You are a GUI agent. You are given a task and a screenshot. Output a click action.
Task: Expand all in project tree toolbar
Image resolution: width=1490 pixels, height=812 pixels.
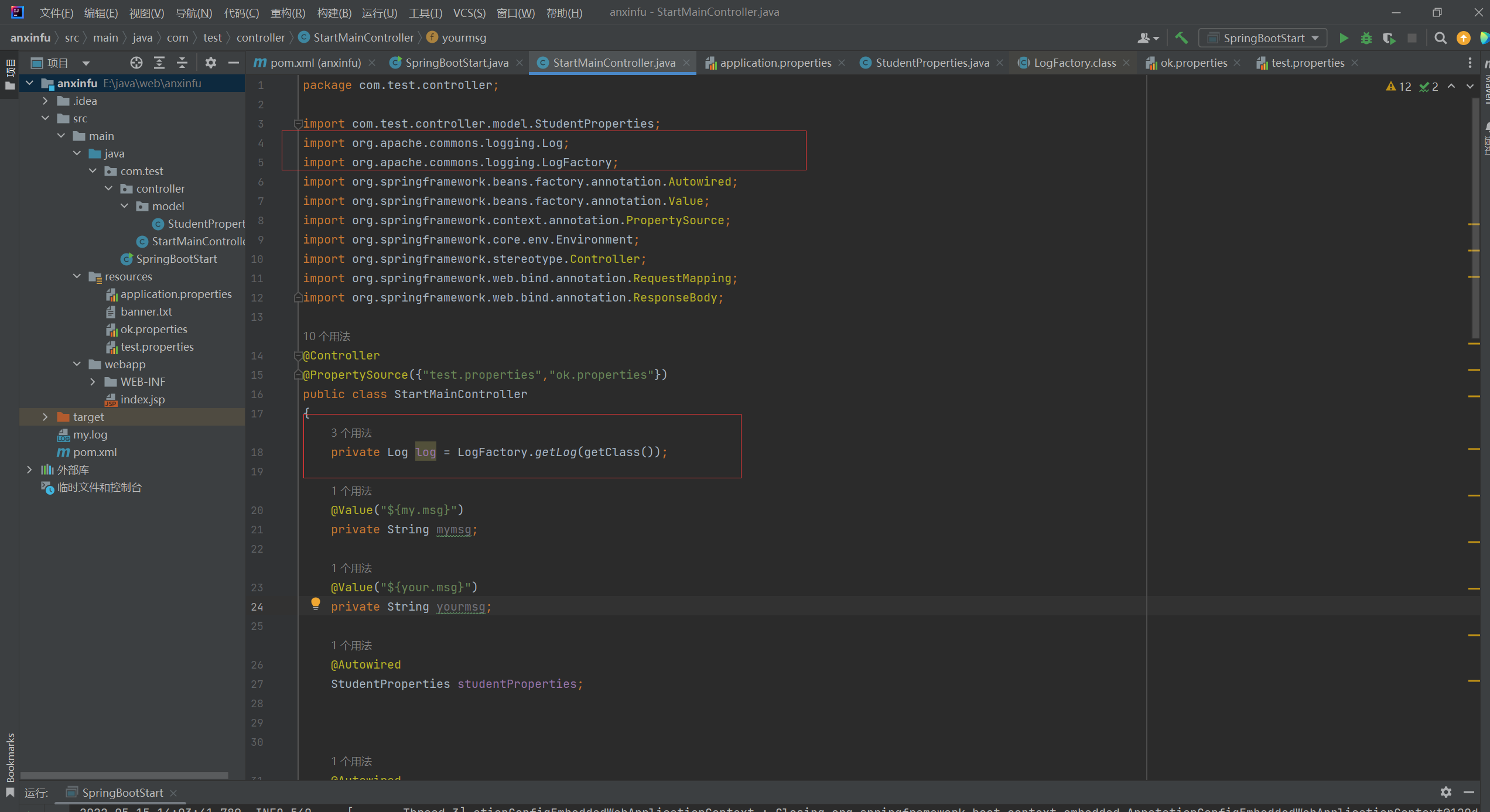(x=159, y=63)
